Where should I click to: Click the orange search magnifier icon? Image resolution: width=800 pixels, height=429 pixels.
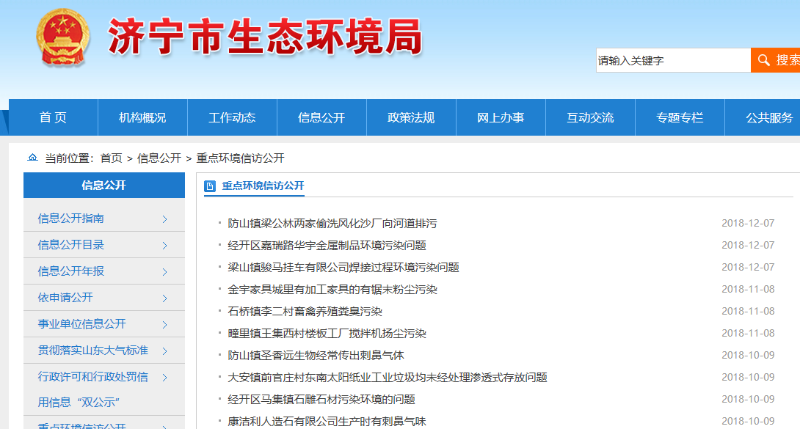(x=763, y=60)
